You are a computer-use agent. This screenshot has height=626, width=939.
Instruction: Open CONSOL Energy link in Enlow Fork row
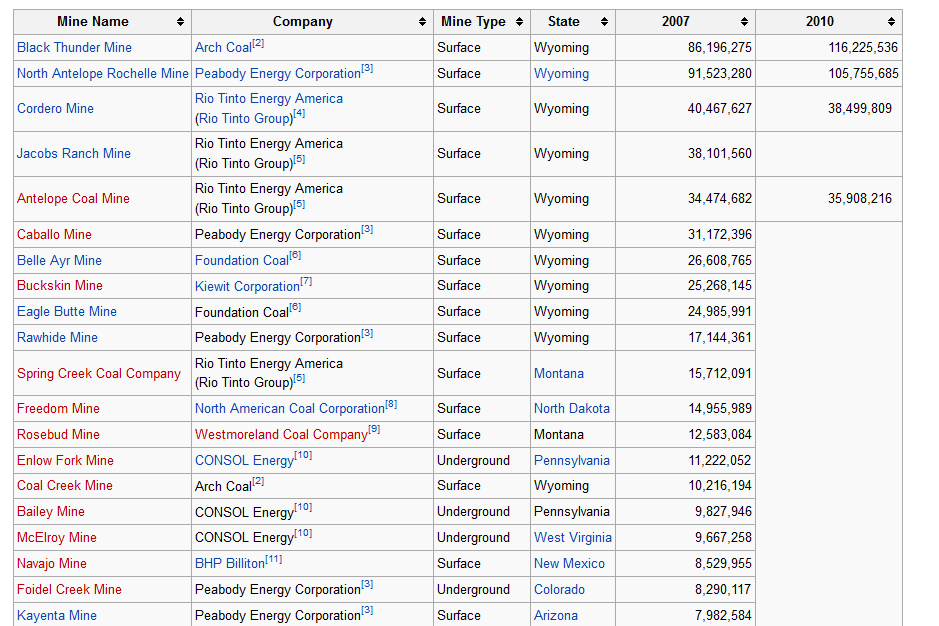[244, 461]
